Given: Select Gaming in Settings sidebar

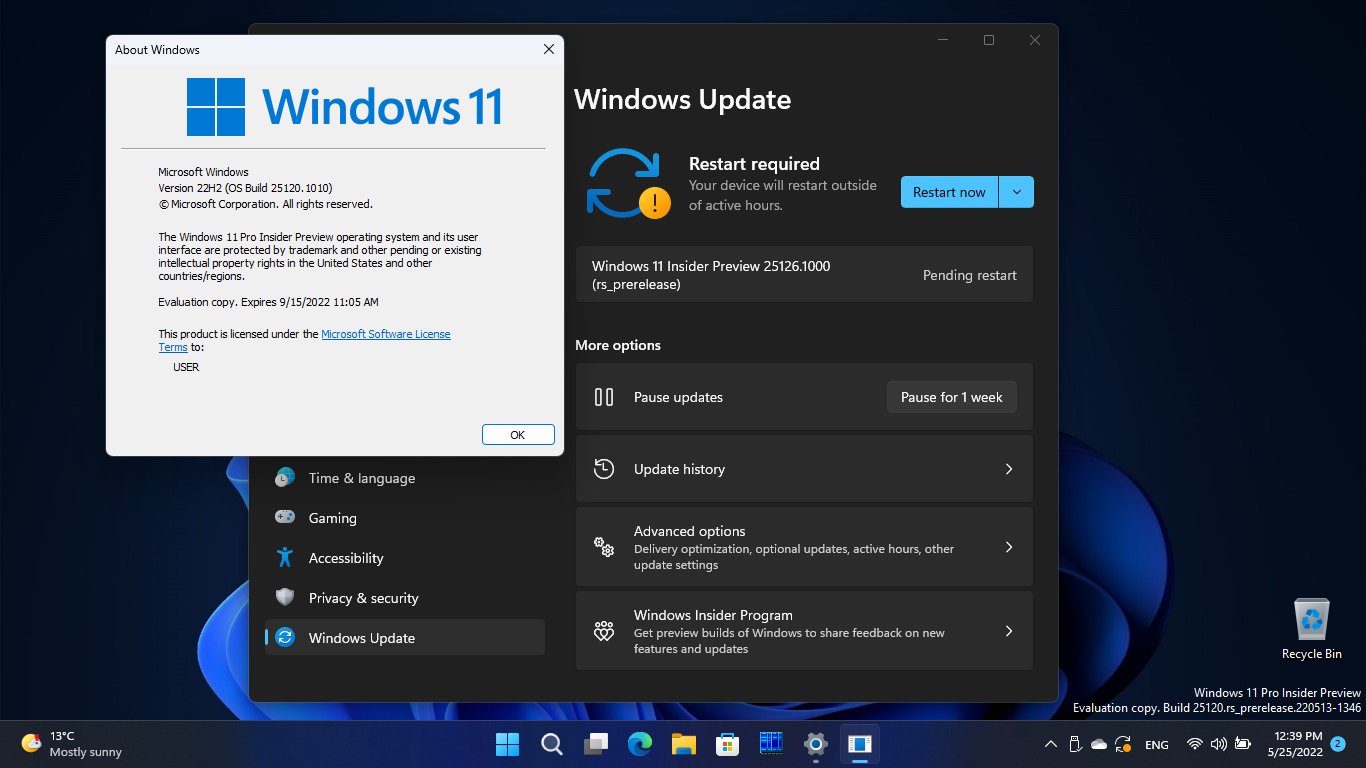Looking at the screenshot, I should 405,518.
